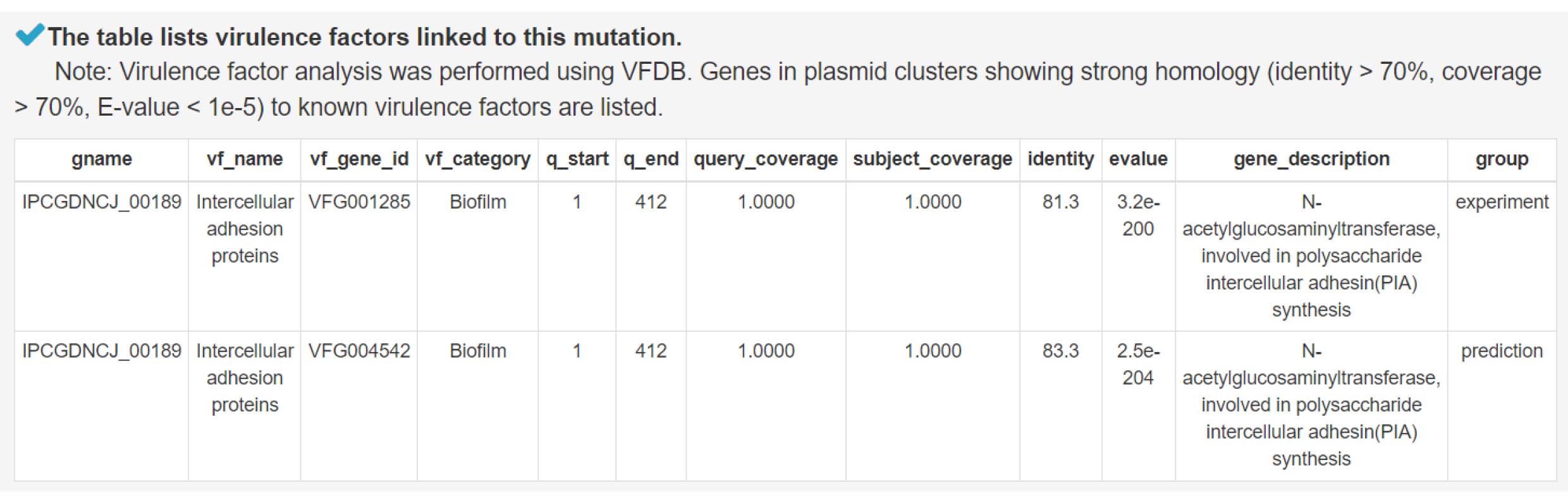
Task: Click the group column header
Action: 1502,159
